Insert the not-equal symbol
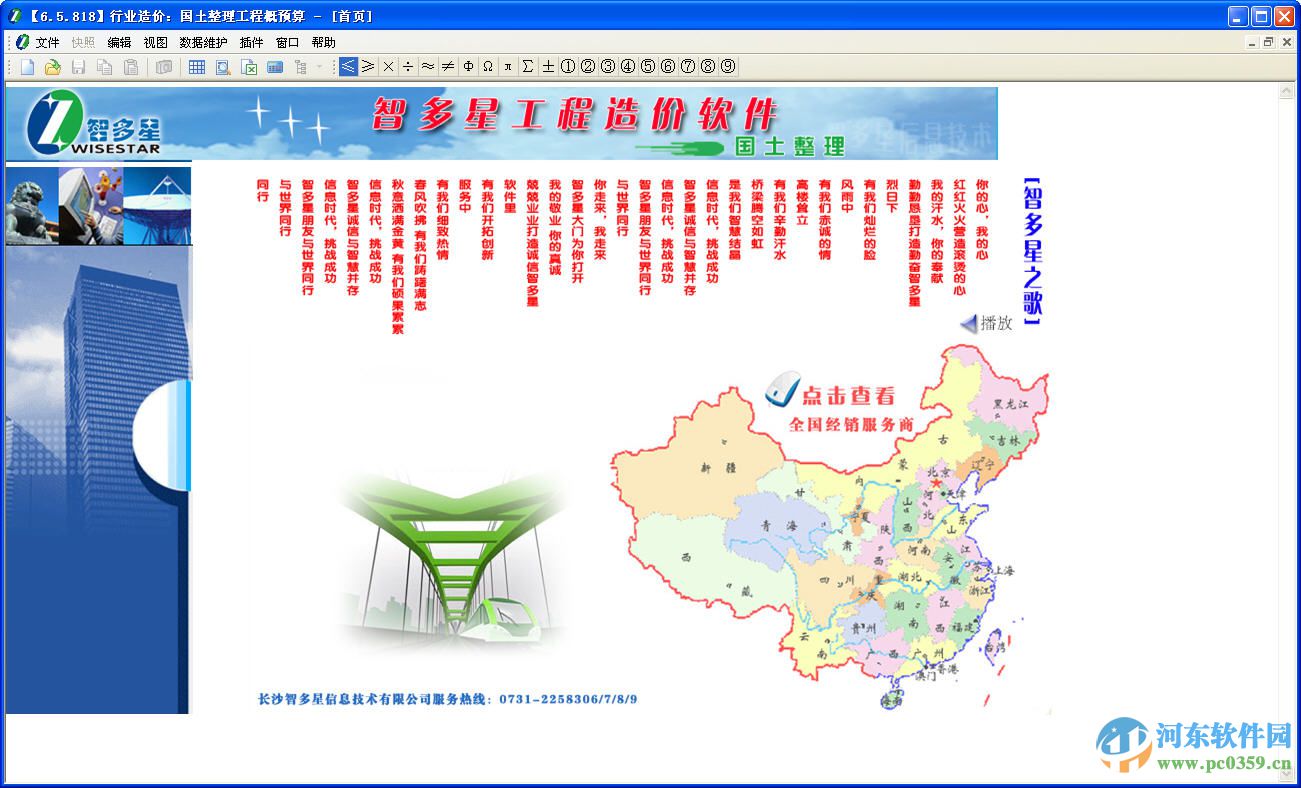This screenshot has height=788, width=1301. (x=448, y=67)
